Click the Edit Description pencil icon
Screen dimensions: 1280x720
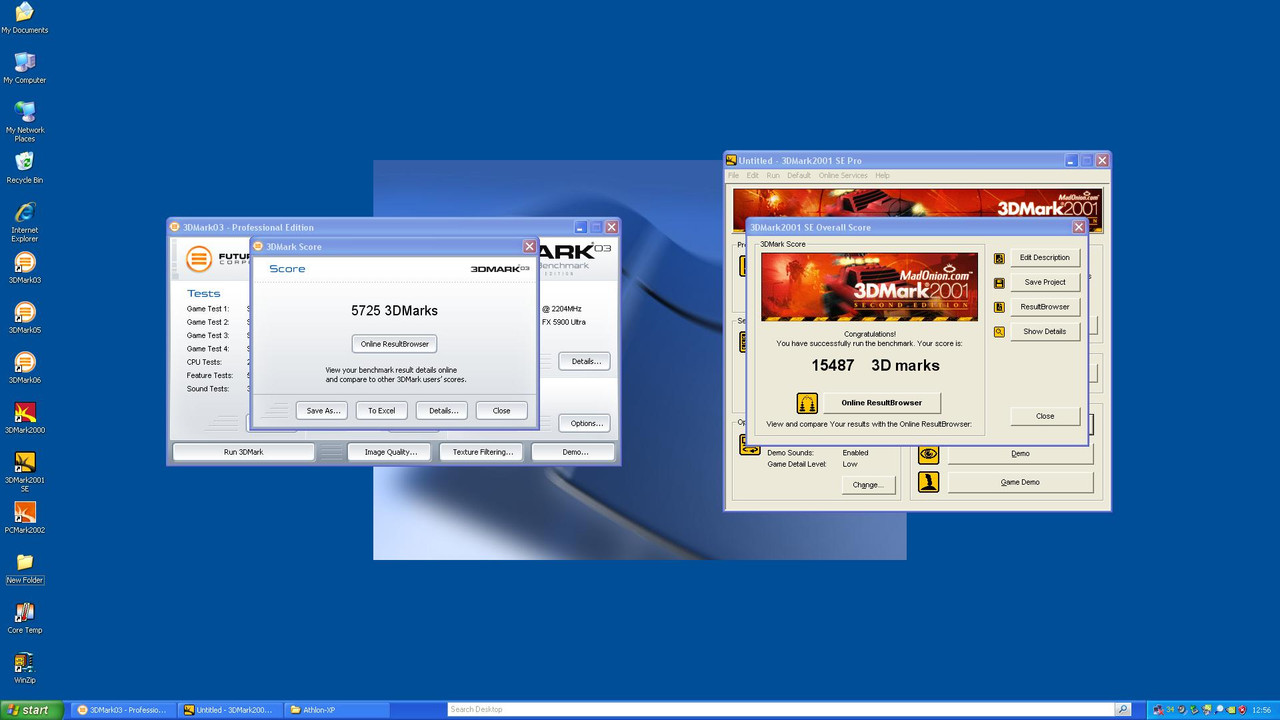999,258
